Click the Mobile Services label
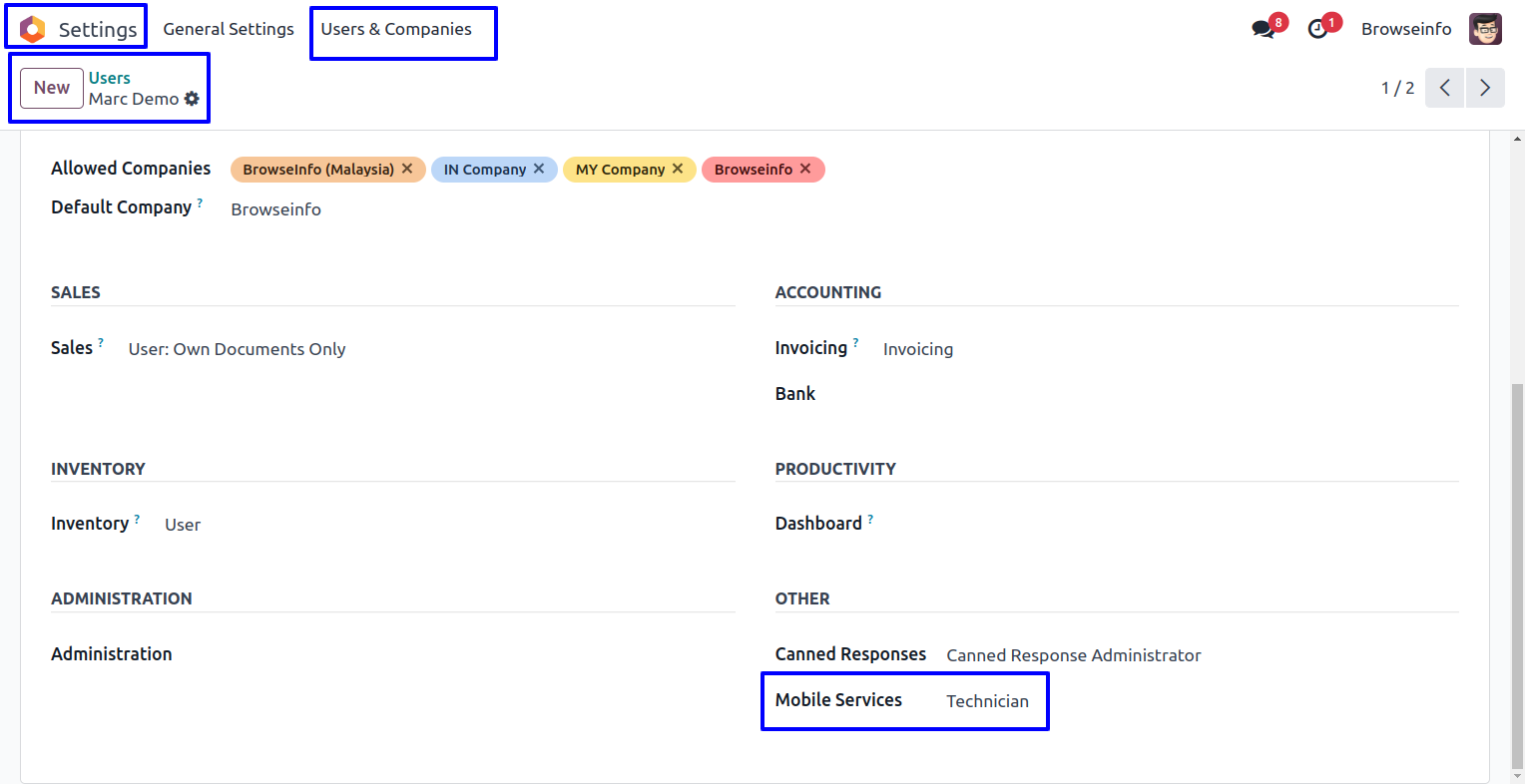Screen dimensions: 1525x784 pos(838,700)
